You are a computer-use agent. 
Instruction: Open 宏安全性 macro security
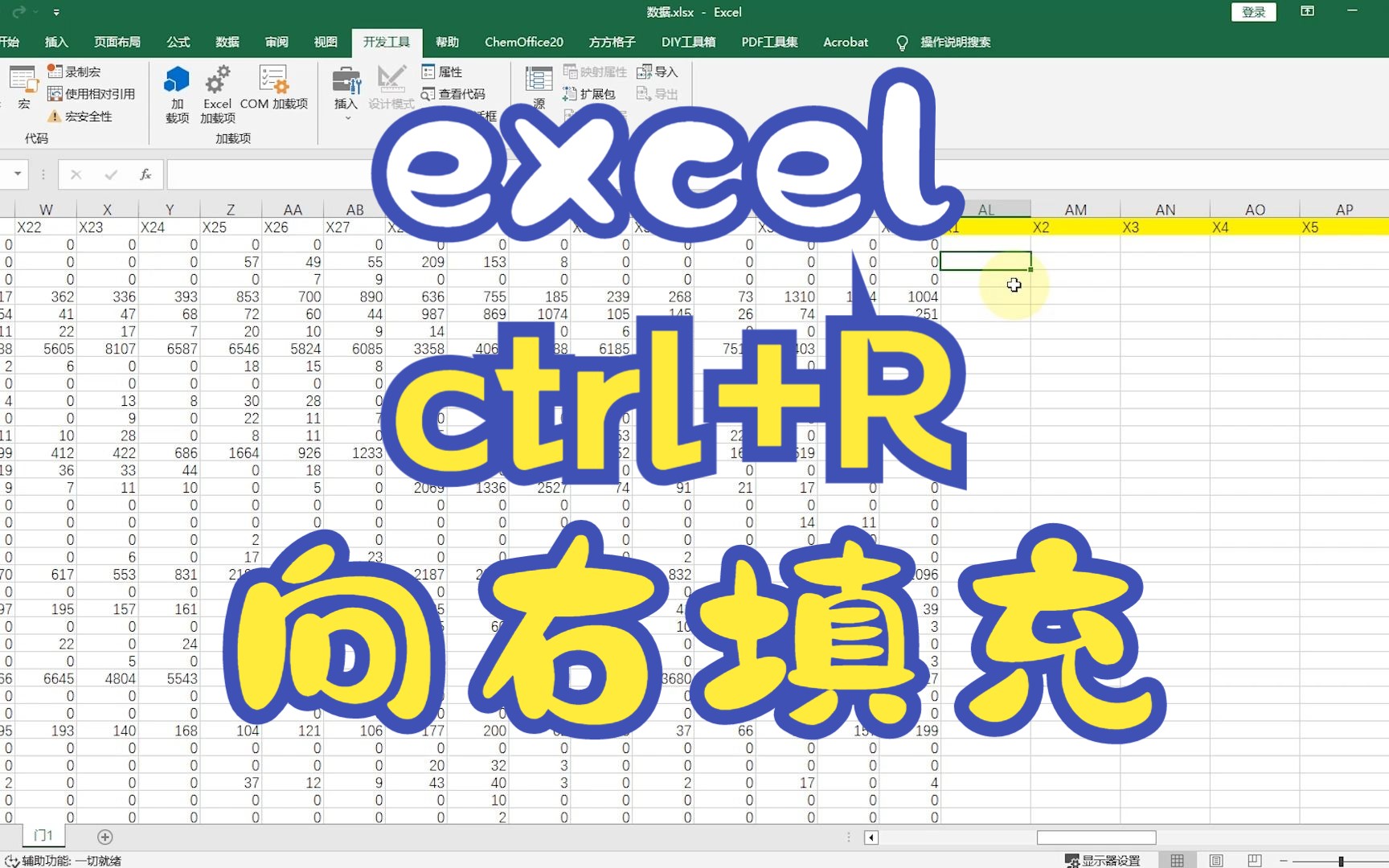point(80,117)
